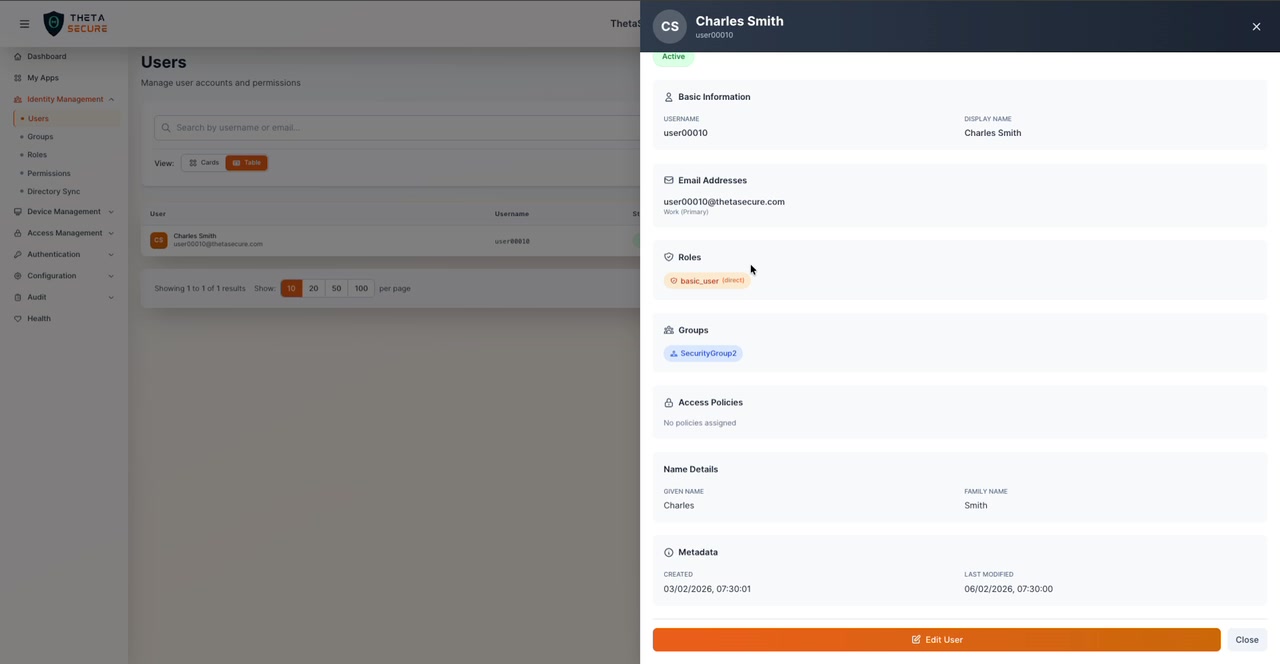The width and height of the screenshot is (1280, 664).
Task: Collapse the Identity Management section
Action: [64, 99]
